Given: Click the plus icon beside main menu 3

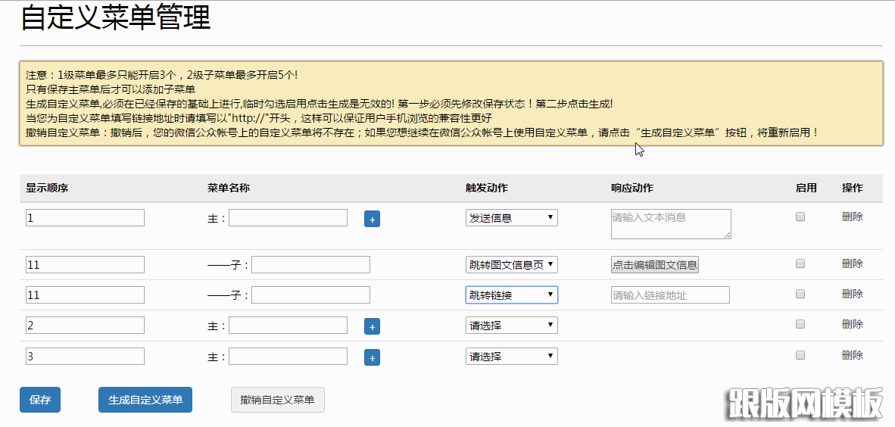Looking at the screenshot, I should coord(372,357).
